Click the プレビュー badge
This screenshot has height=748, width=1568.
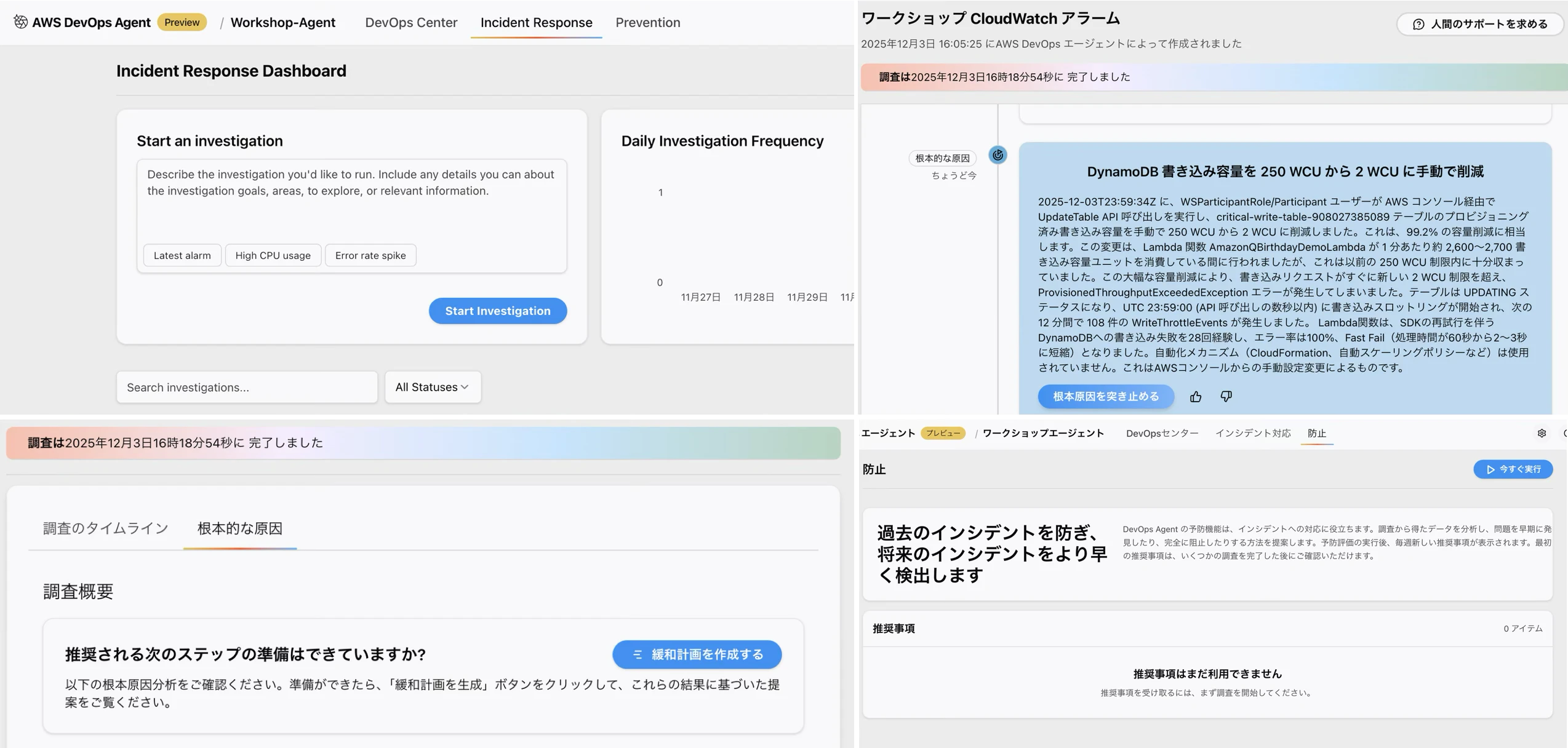943,433
